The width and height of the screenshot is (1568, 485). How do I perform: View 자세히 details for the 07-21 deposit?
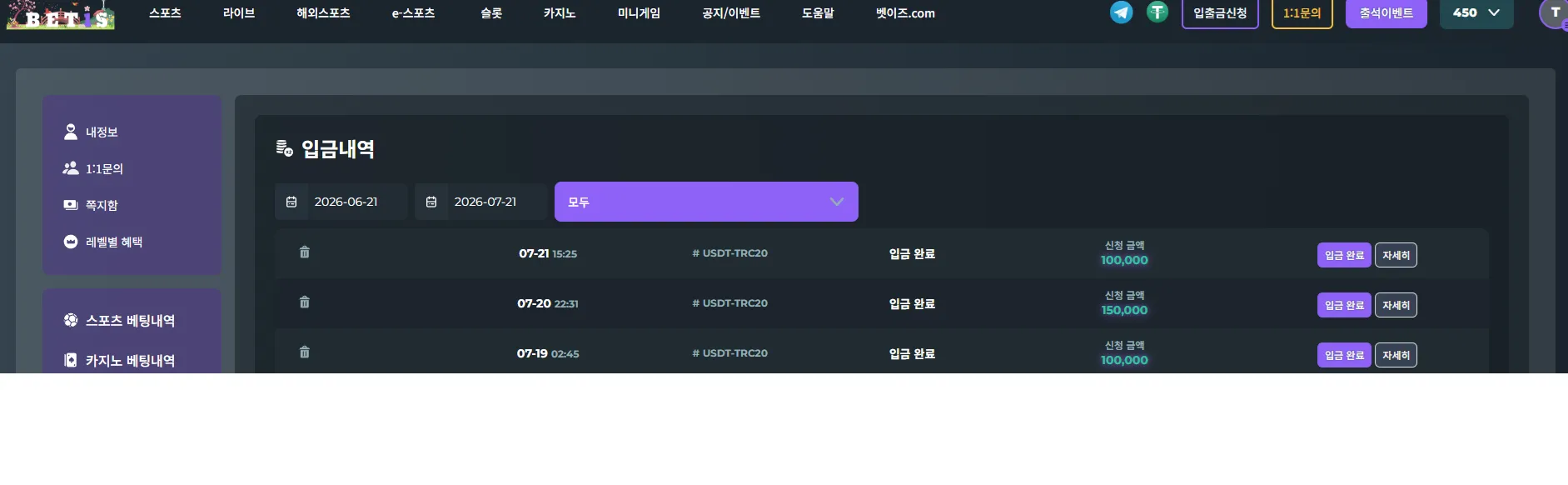[1396, 255]
